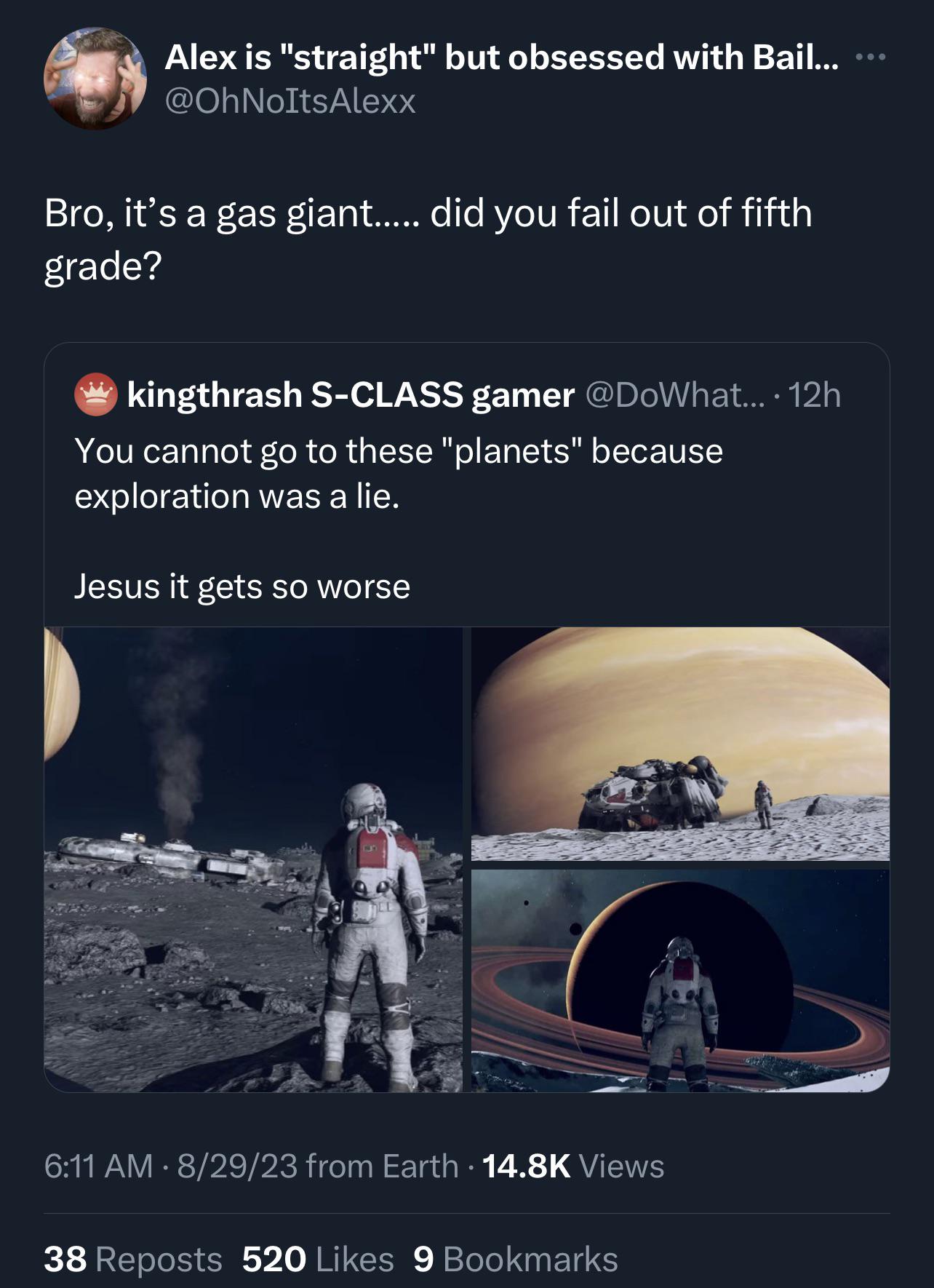Open Alex's profile picture avatar
Viewport: 934px width, 1288px height.
pyautogui.click(x=95, y=79)
